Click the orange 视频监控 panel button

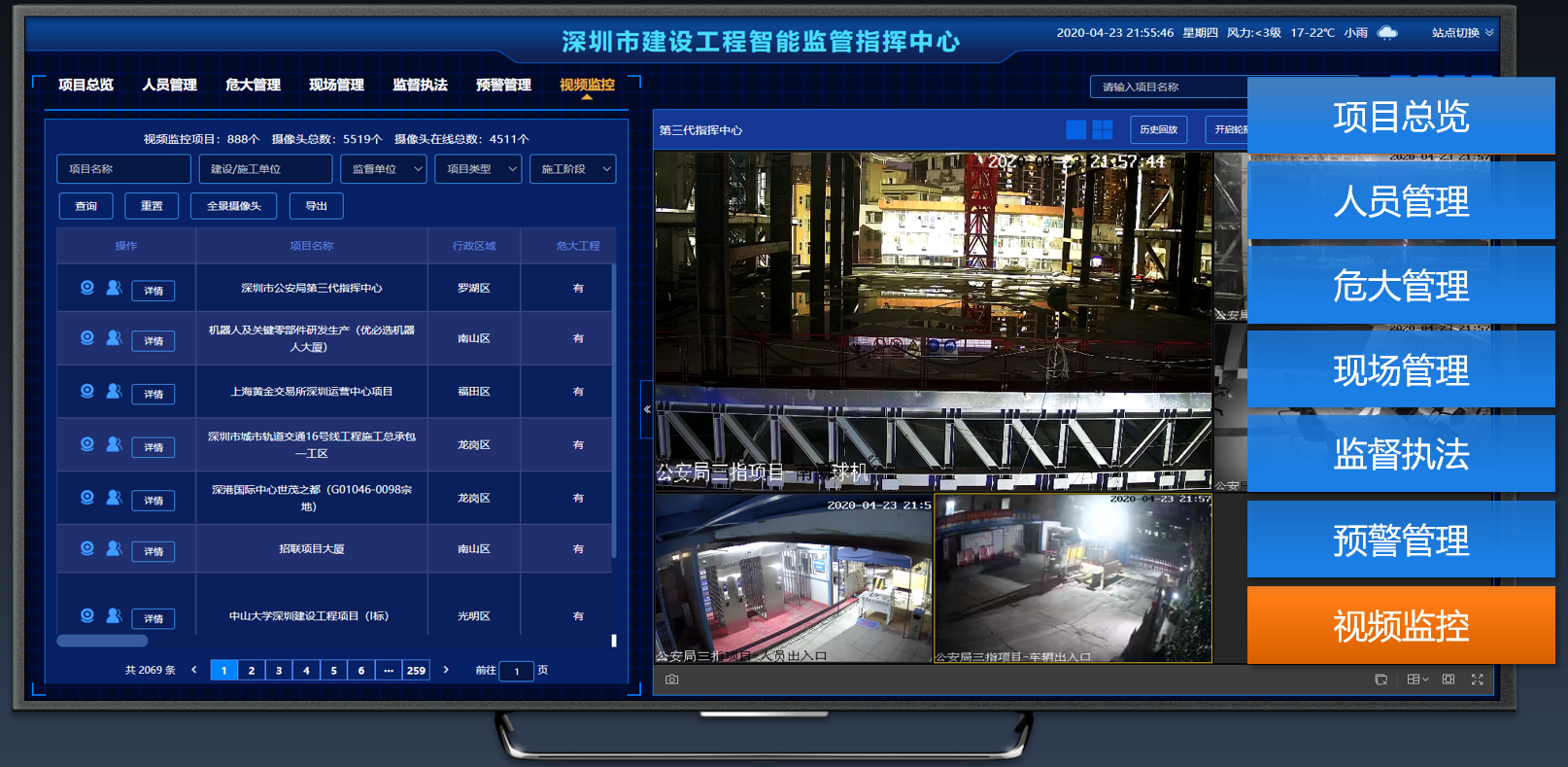point(1401,625)
